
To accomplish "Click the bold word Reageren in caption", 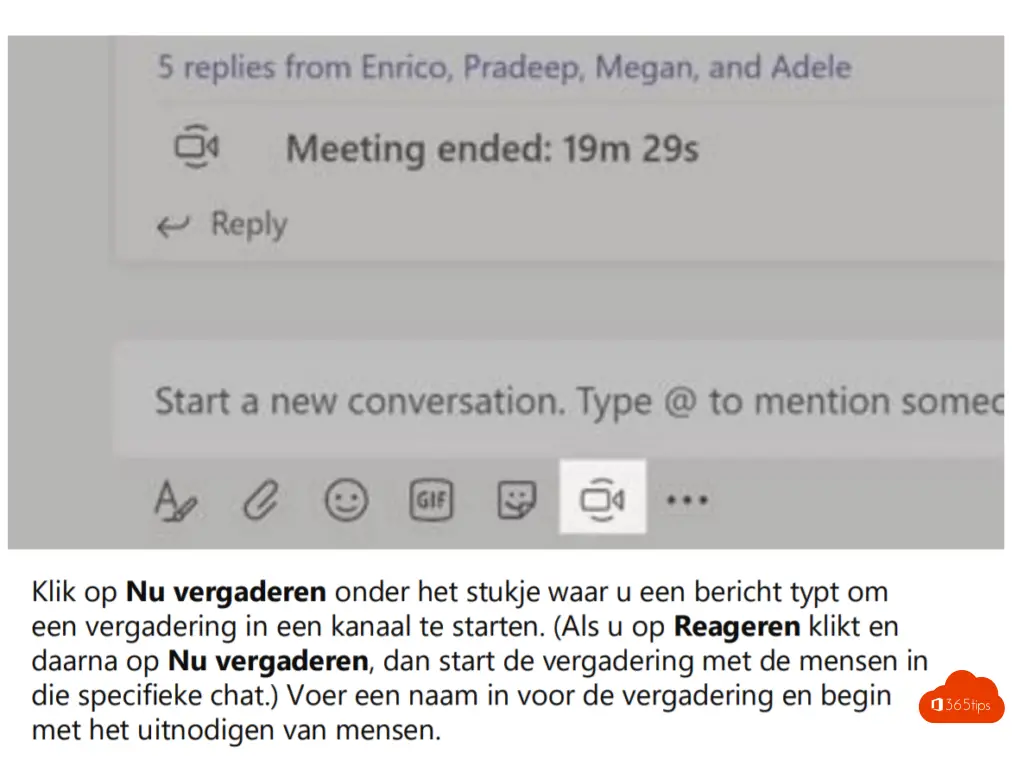I will pyautogui.click(x=737, y=627).
